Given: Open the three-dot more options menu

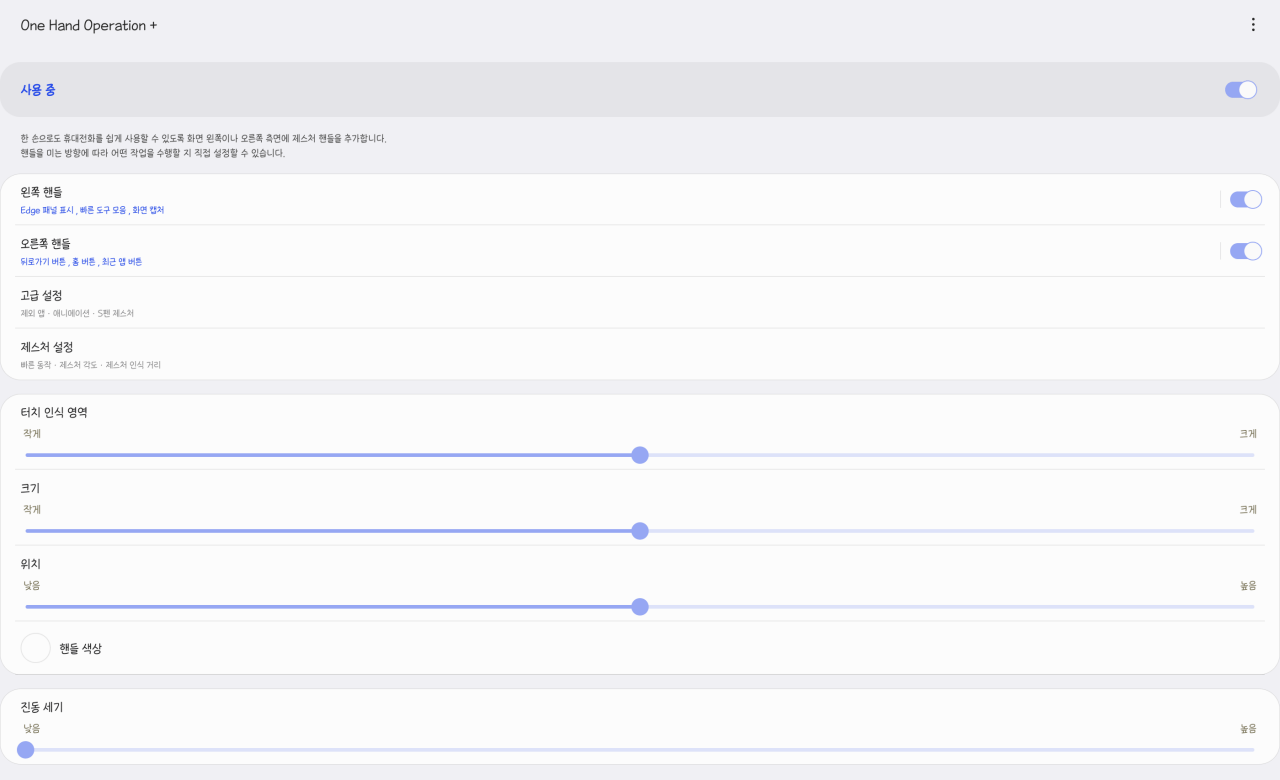Looking at the screenshot, I should click(x=1253, y=25).
